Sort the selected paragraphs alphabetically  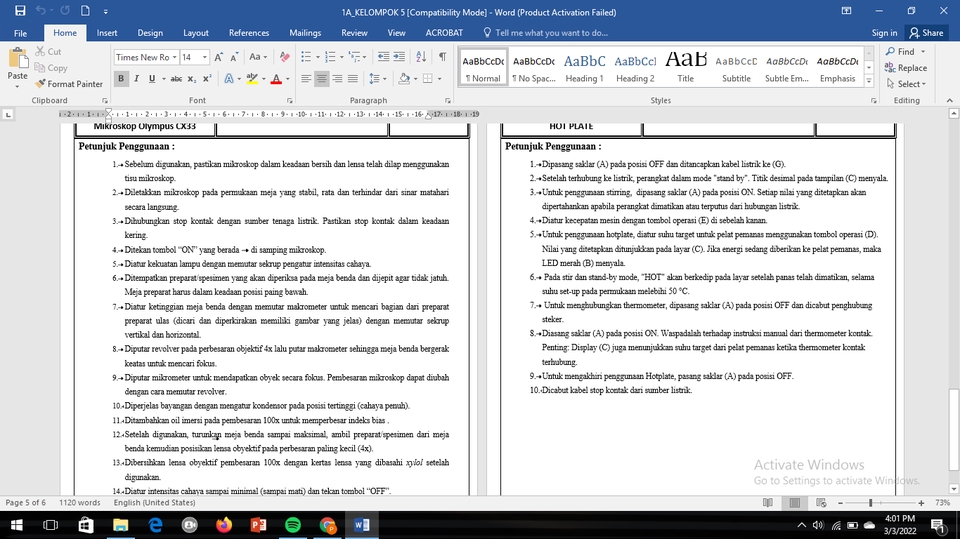pos(421,57)
